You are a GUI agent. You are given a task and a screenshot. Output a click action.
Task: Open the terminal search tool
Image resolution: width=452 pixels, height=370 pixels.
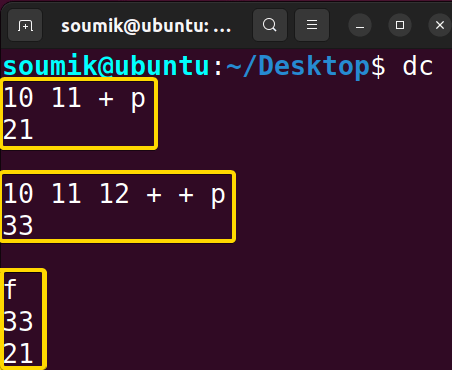(270, 25)
